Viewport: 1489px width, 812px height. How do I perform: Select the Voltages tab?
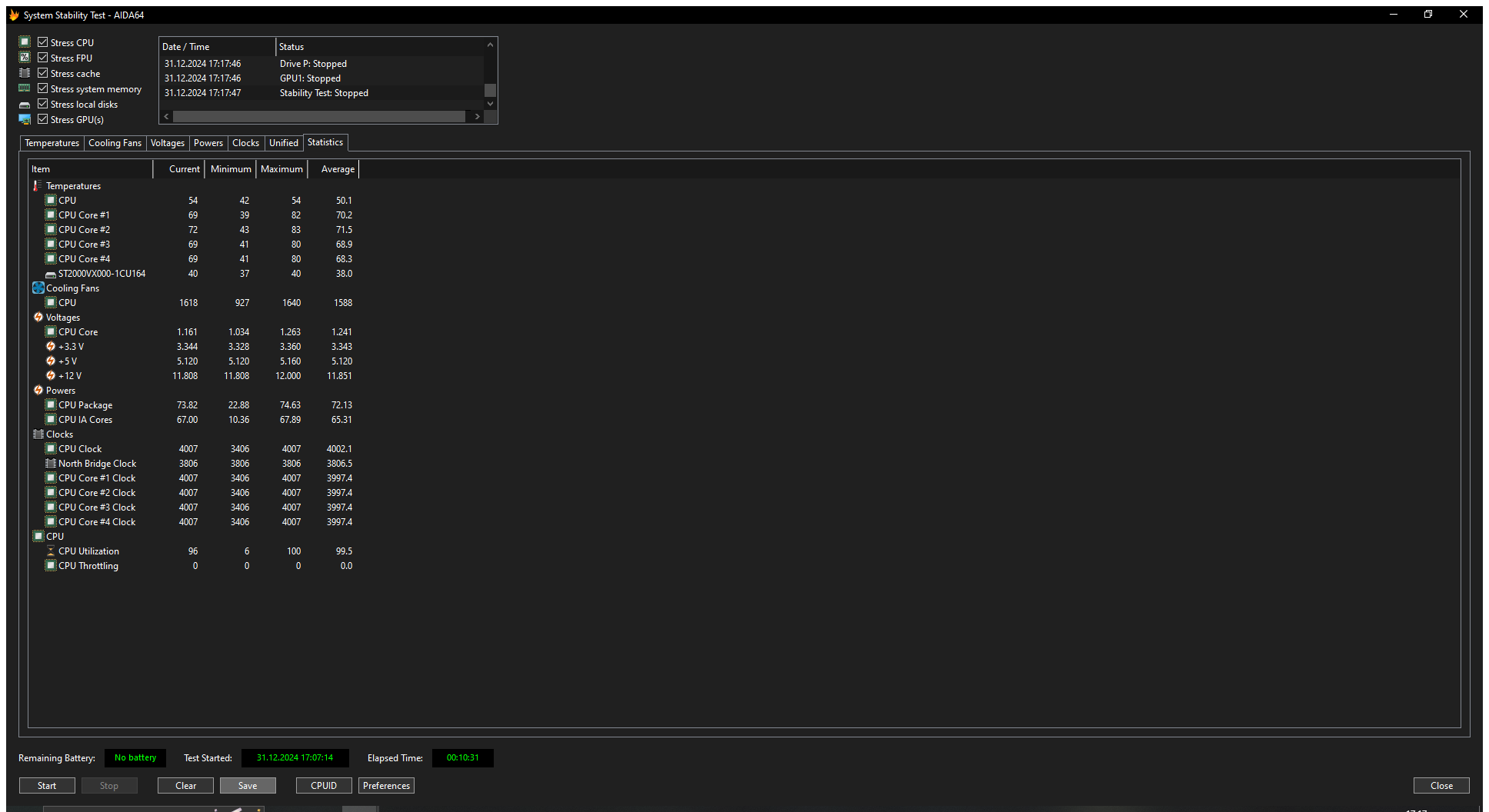tap(167, 143)
